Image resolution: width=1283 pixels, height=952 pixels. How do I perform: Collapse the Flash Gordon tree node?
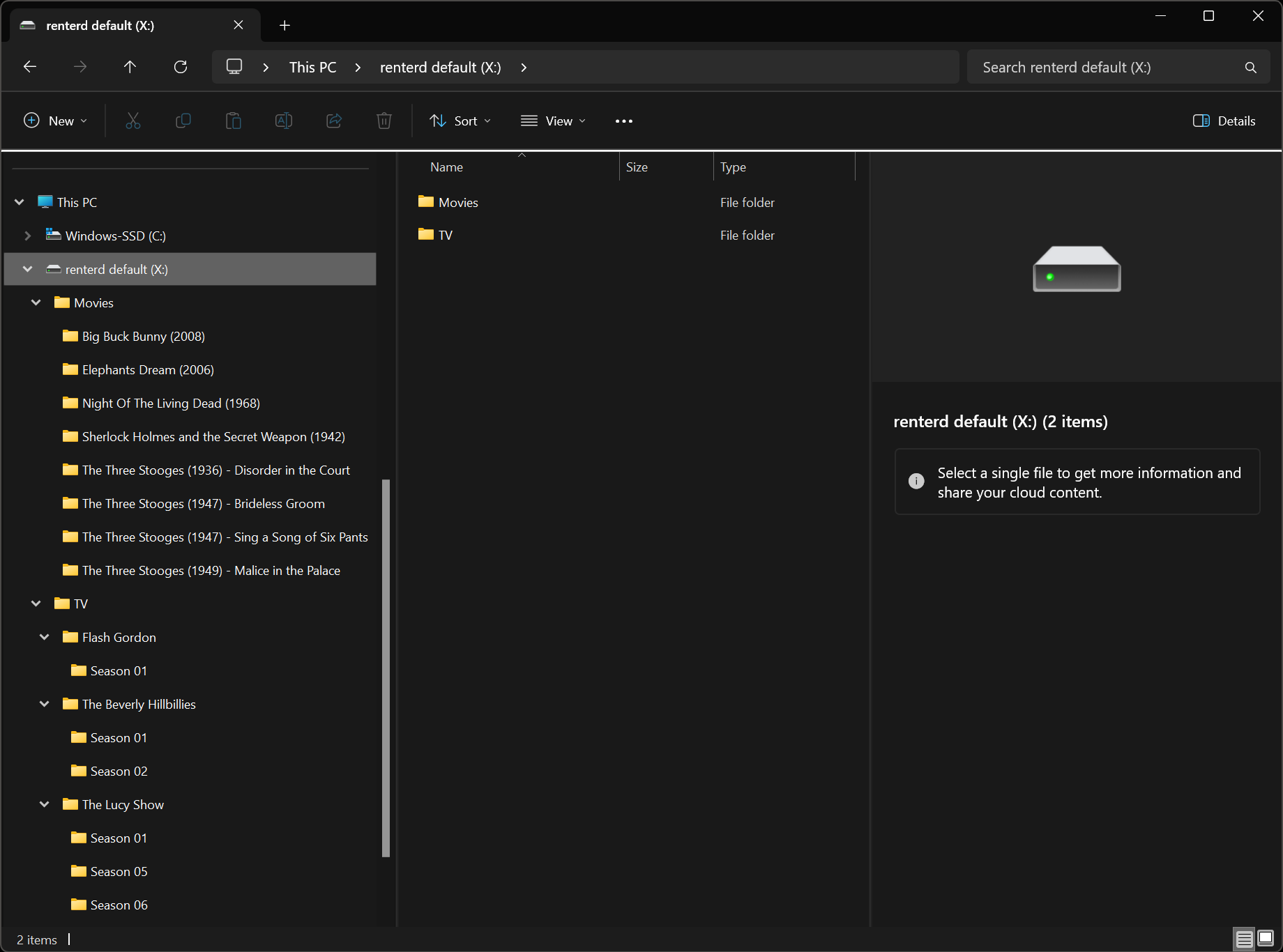point(45,637)
